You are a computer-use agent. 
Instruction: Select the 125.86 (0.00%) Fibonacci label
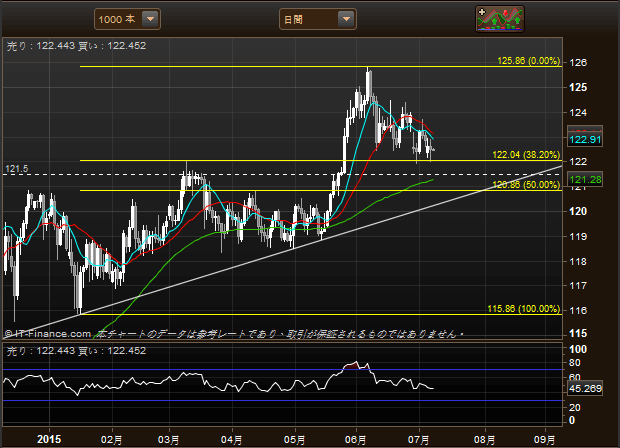[529, 61]
